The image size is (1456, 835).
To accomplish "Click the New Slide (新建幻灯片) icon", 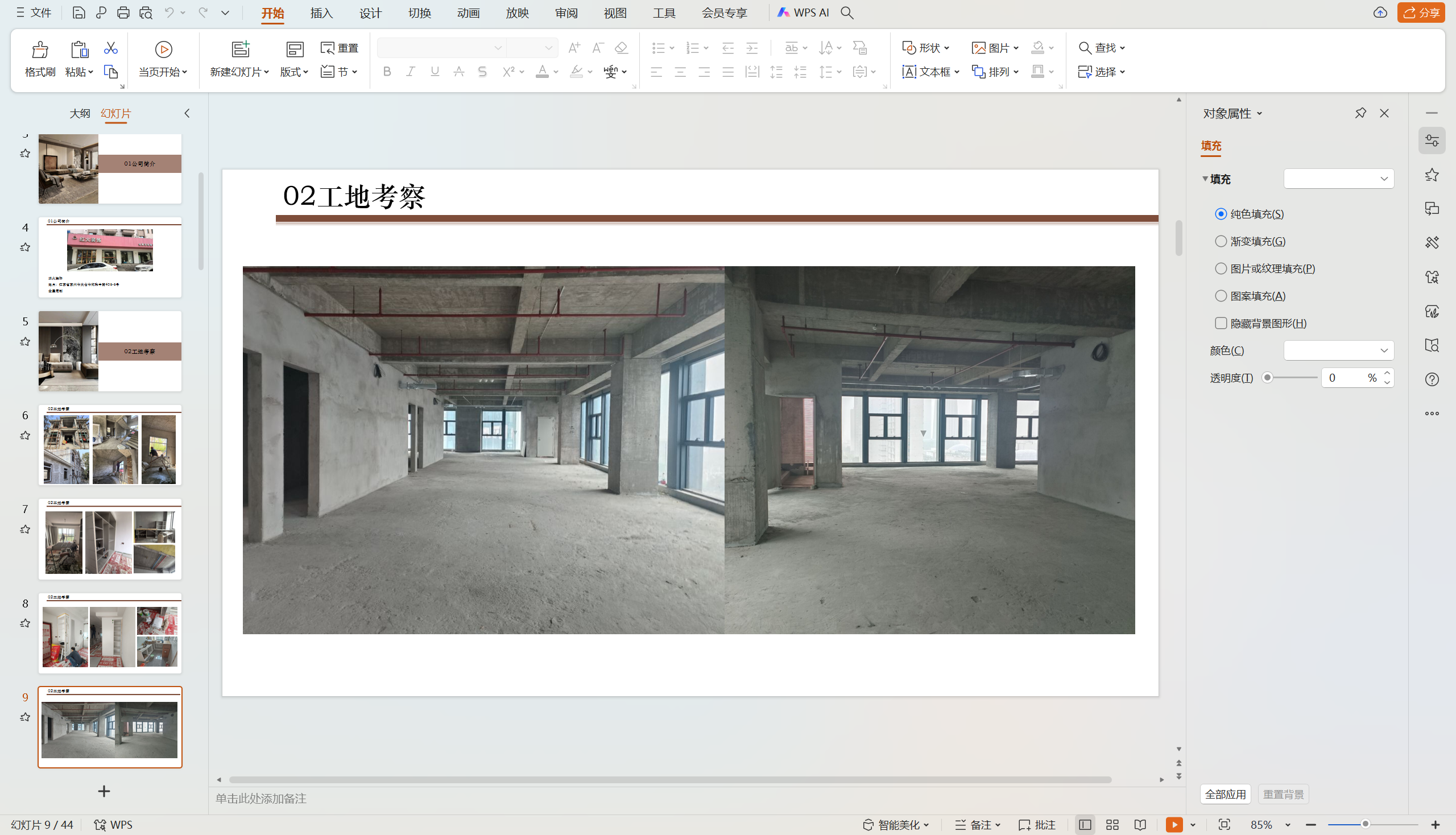I will pos(239,50).
